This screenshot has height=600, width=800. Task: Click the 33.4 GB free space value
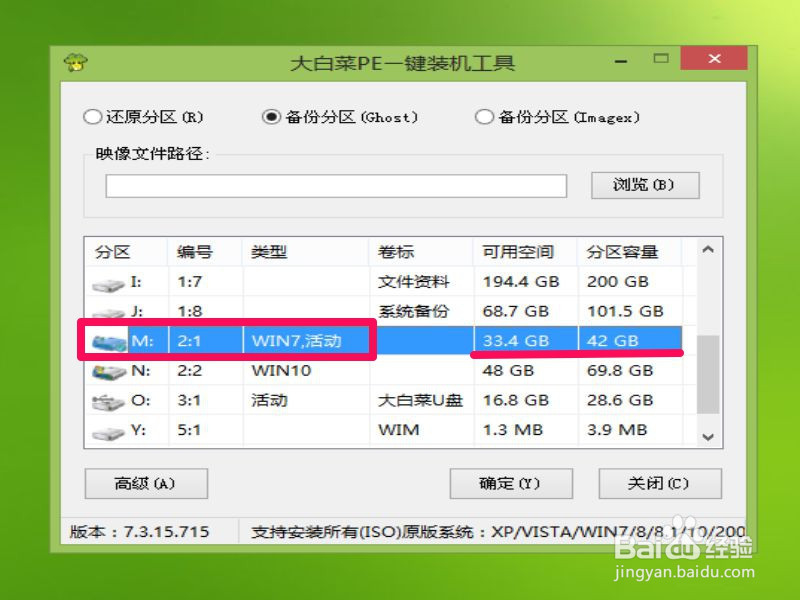coord(516,341)
